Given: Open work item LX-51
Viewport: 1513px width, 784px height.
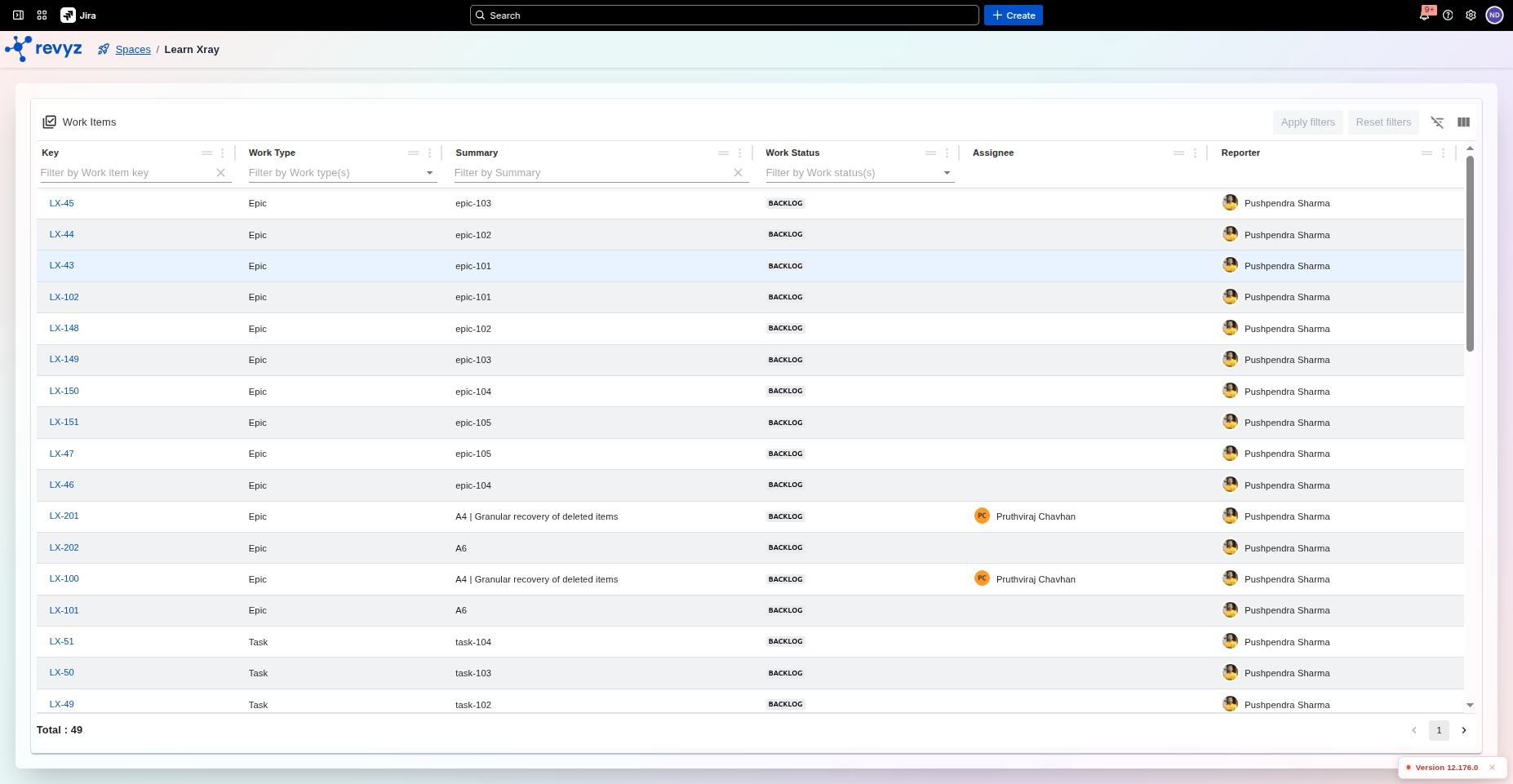Looking at the screenshot, I should [x=61, y=641].
